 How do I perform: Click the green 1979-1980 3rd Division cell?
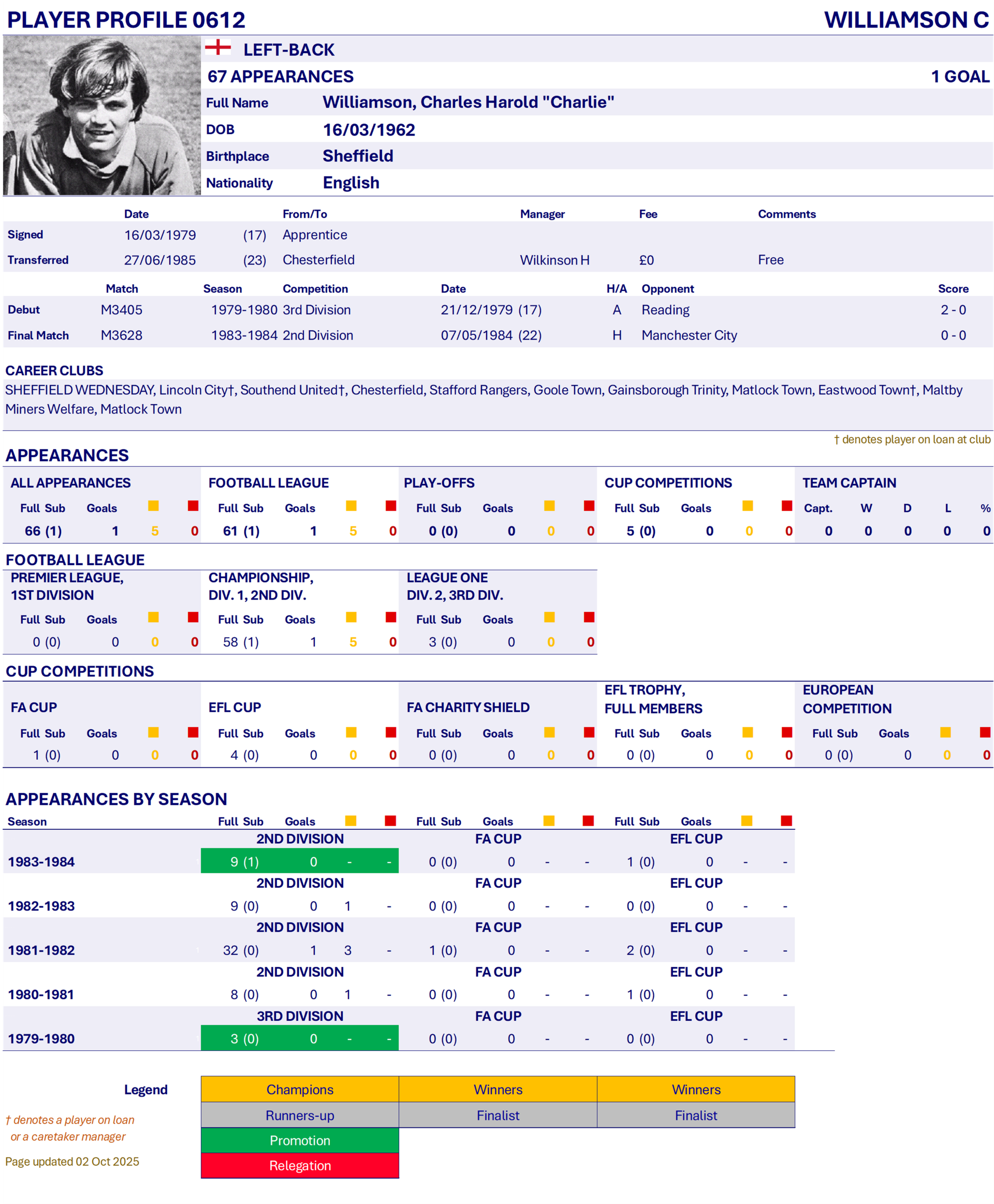pyautogui.click(x=299, y=1038)
